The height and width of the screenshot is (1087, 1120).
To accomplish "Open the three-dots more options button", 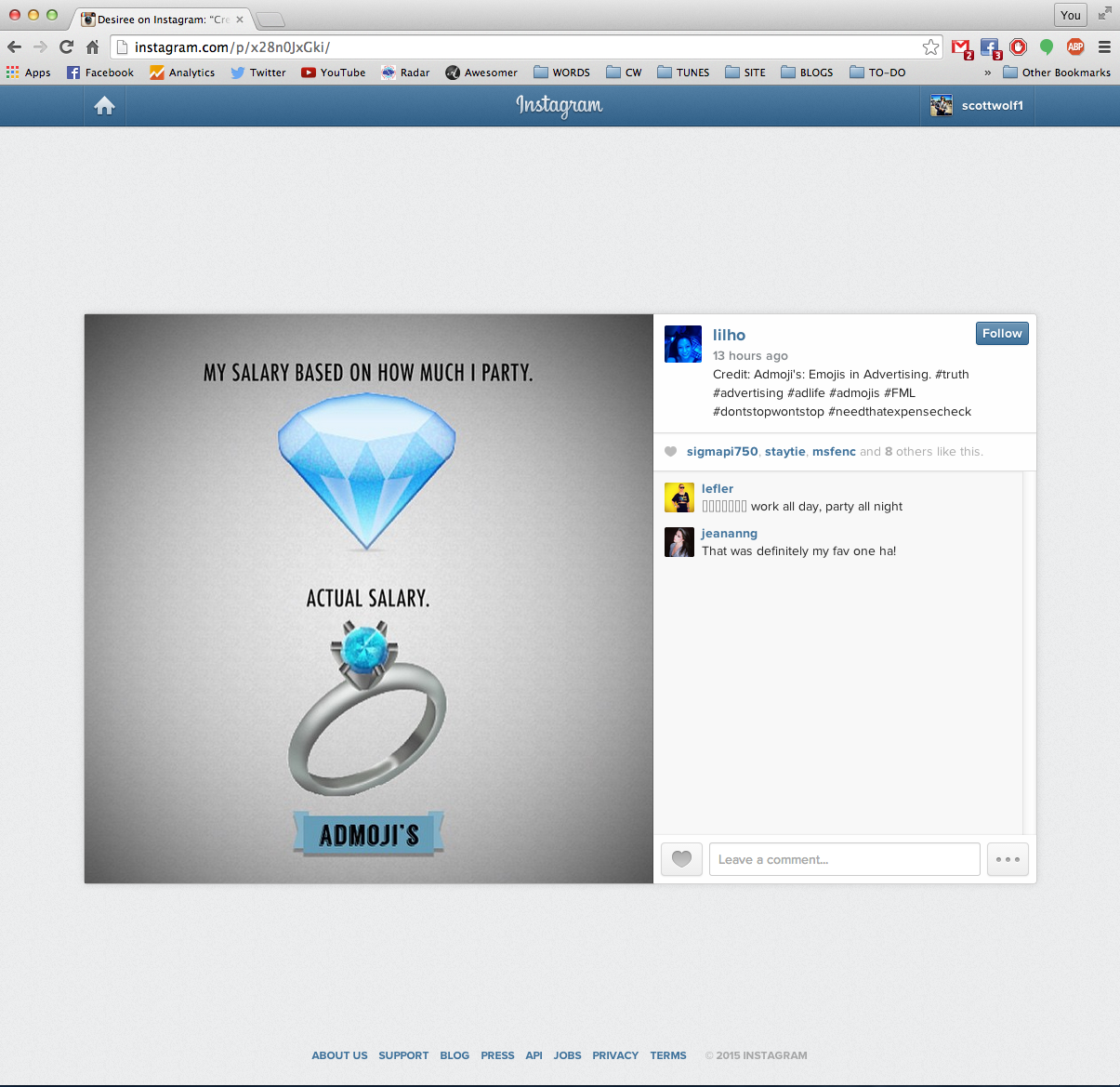I will [1008, 859].
